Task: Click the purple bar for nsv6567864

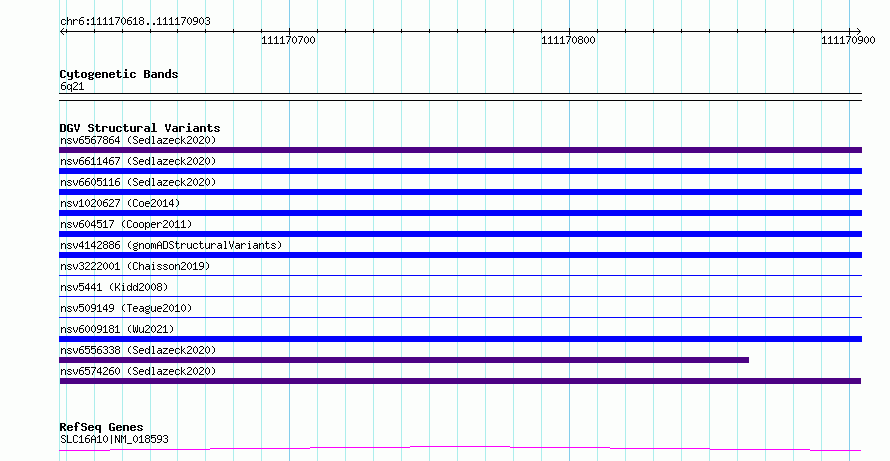Action: 460,150
